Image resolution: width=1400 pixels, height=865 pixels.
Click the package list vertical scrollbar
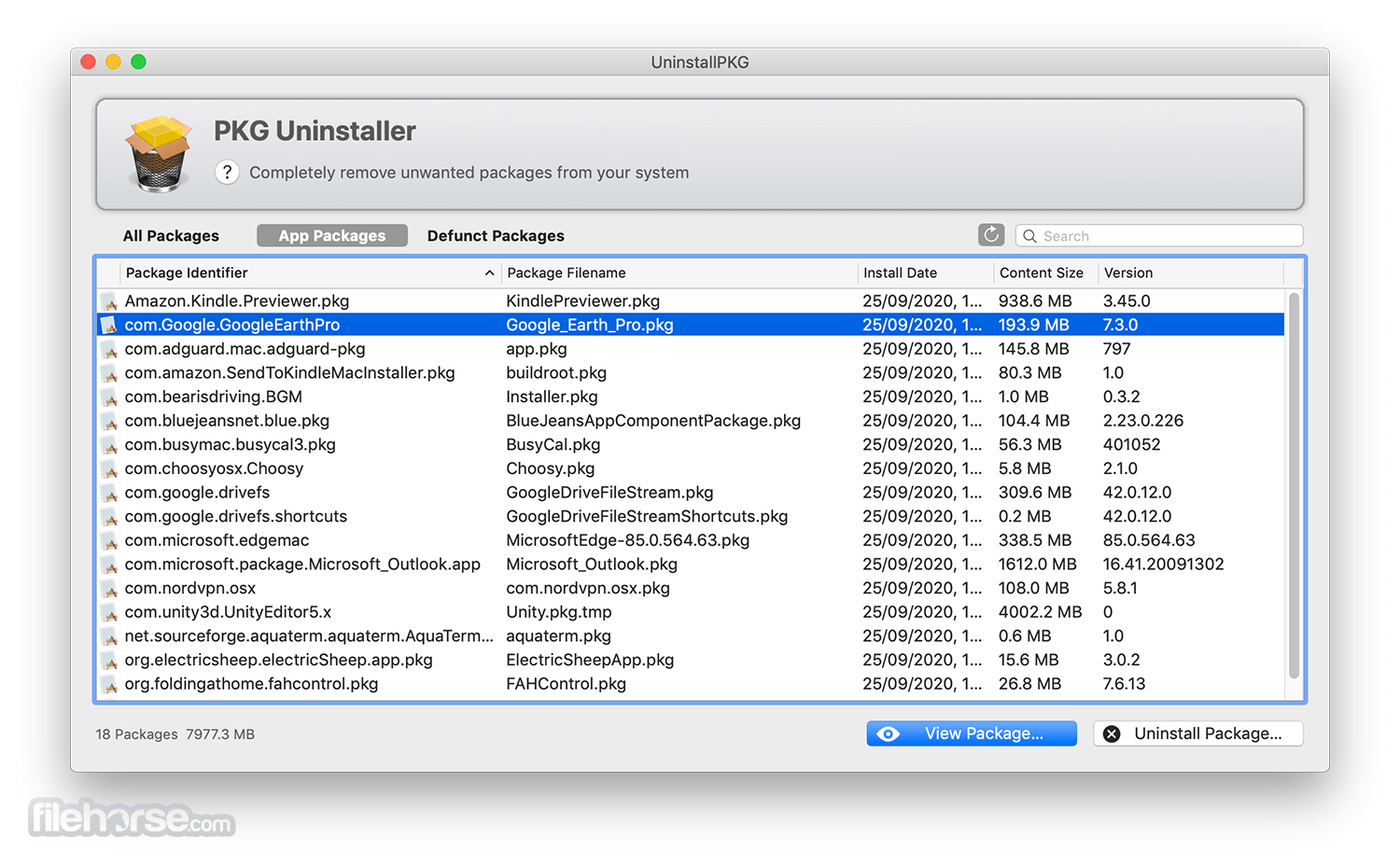point(1294,485)
